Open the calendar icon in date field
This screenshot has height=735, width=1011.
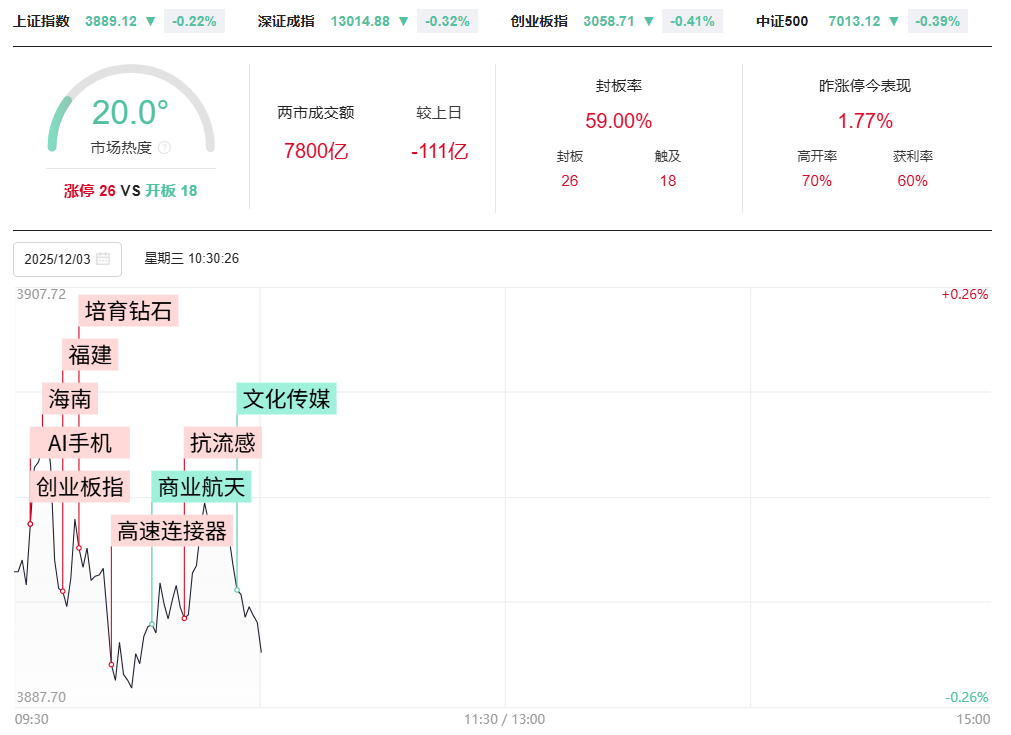[103, 259]
